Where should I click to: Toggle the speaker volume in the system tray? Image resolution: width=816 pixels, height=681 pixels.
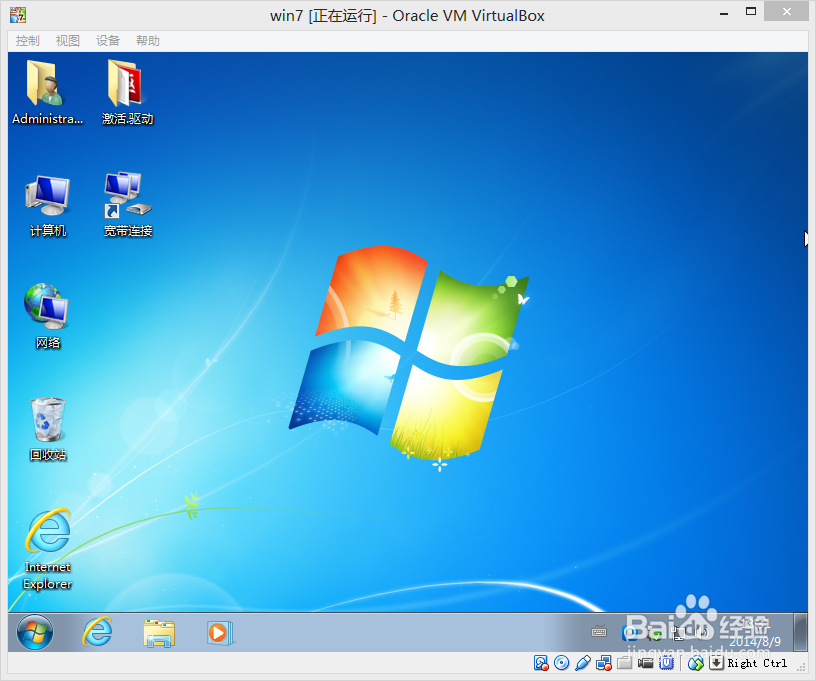click(702, 631)
